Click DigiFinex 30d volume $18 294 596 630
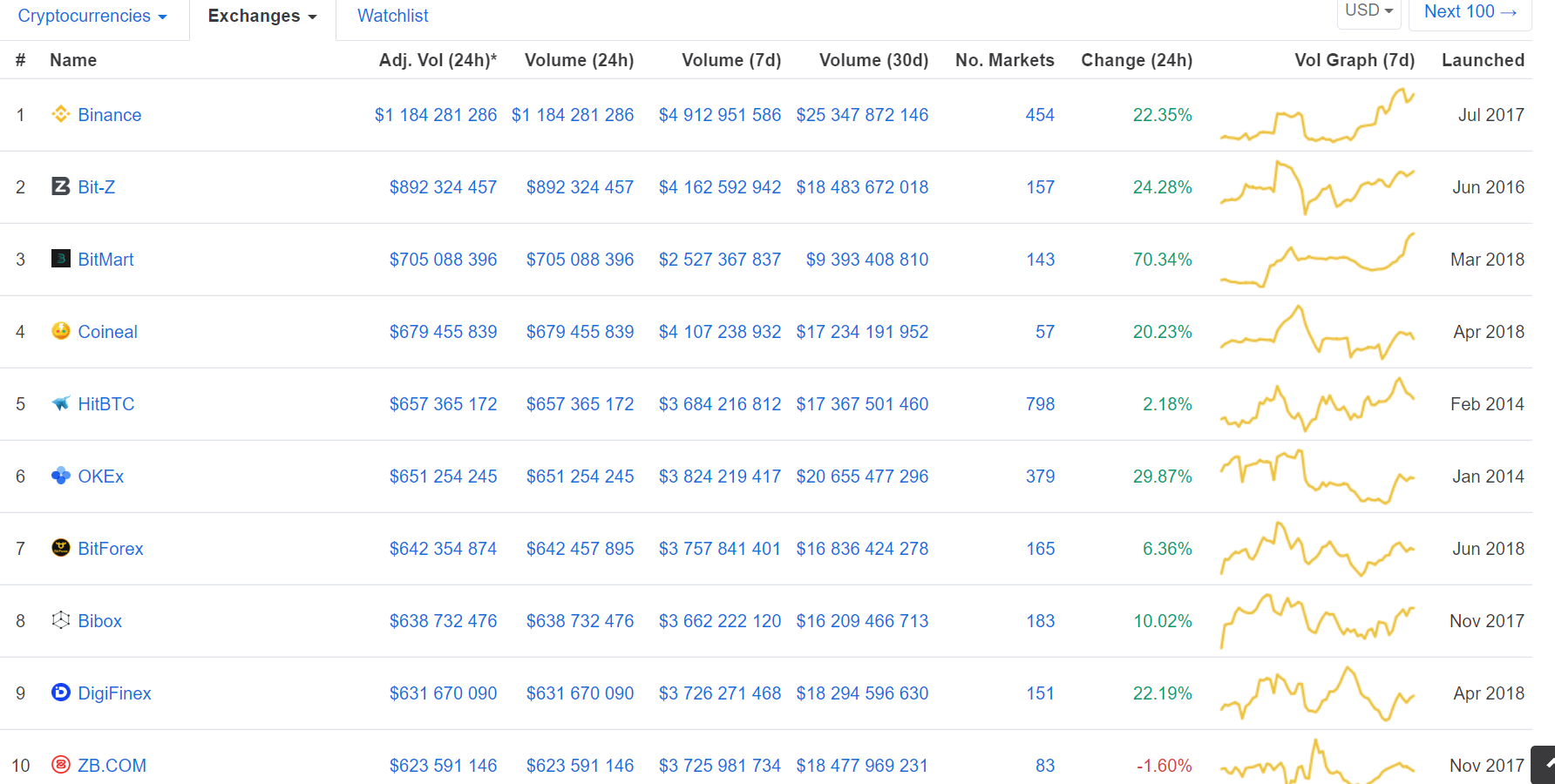1555x784 pixels. coord(862,693)
